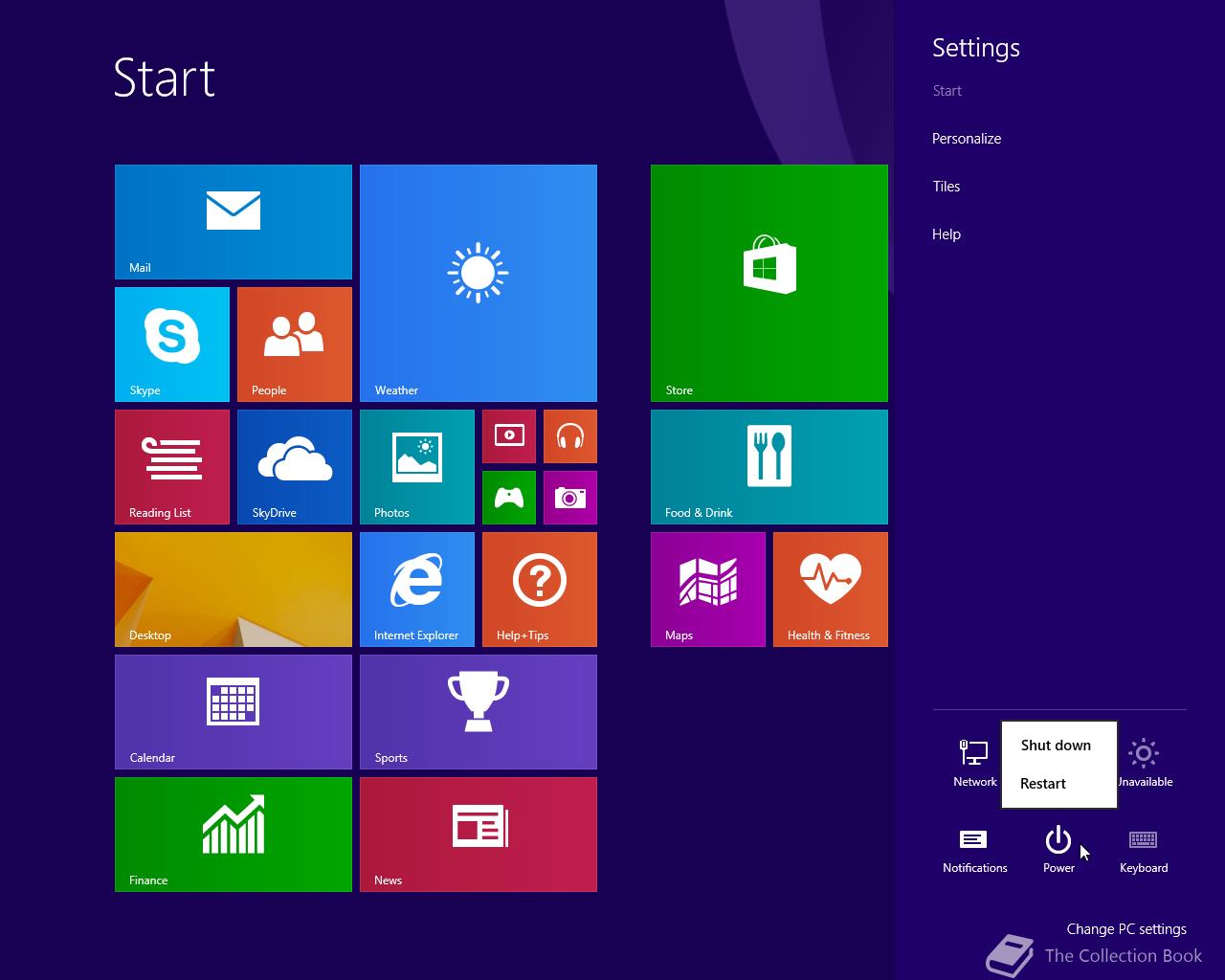Open the Help+Tips tile

coord(540,590)
